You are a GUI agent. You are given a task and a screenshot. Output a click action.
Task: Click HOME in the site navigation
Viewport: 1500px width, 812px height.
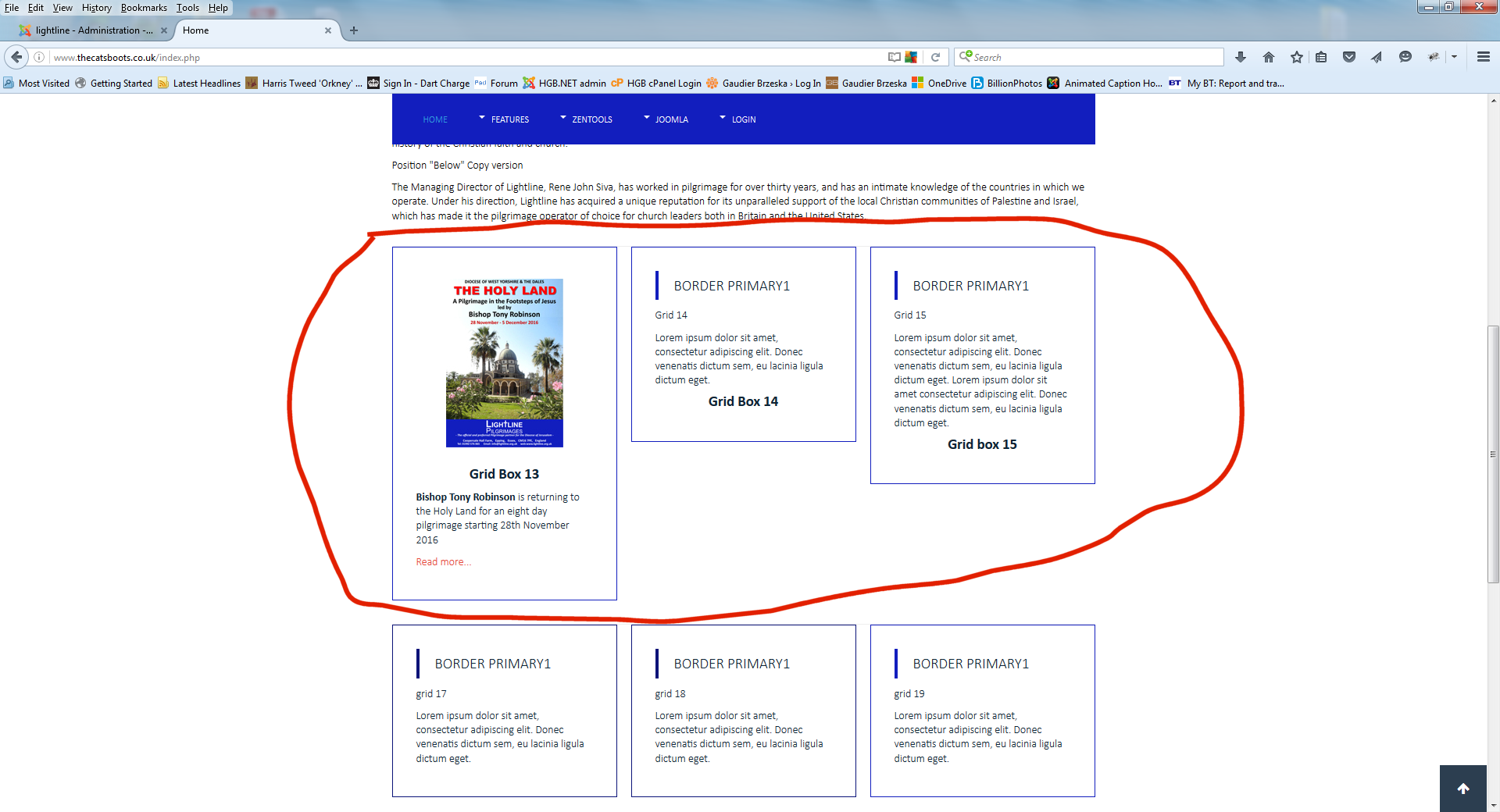coord(435,119)
